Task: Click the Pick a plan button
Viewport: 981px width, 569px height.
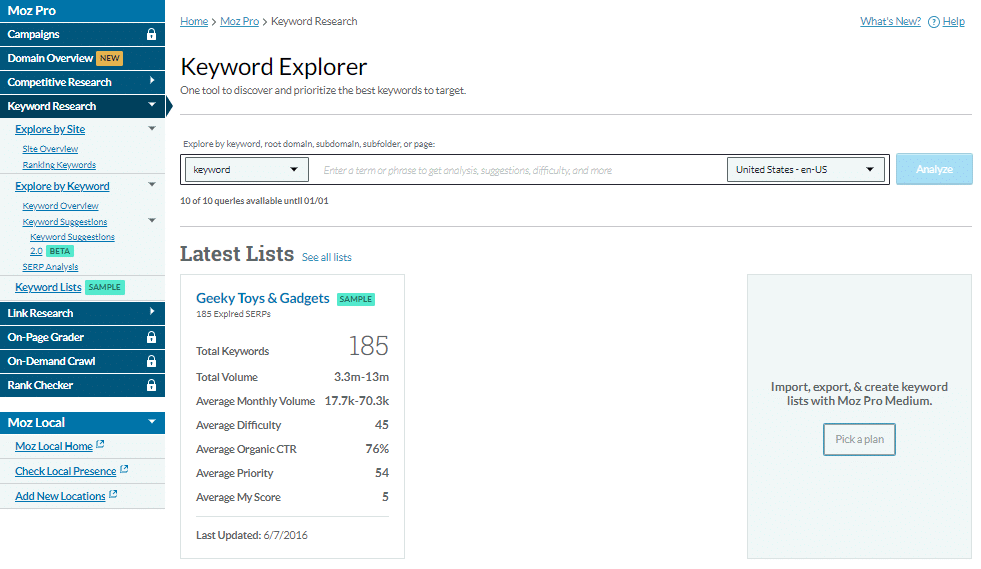Action: coord(859,439)
